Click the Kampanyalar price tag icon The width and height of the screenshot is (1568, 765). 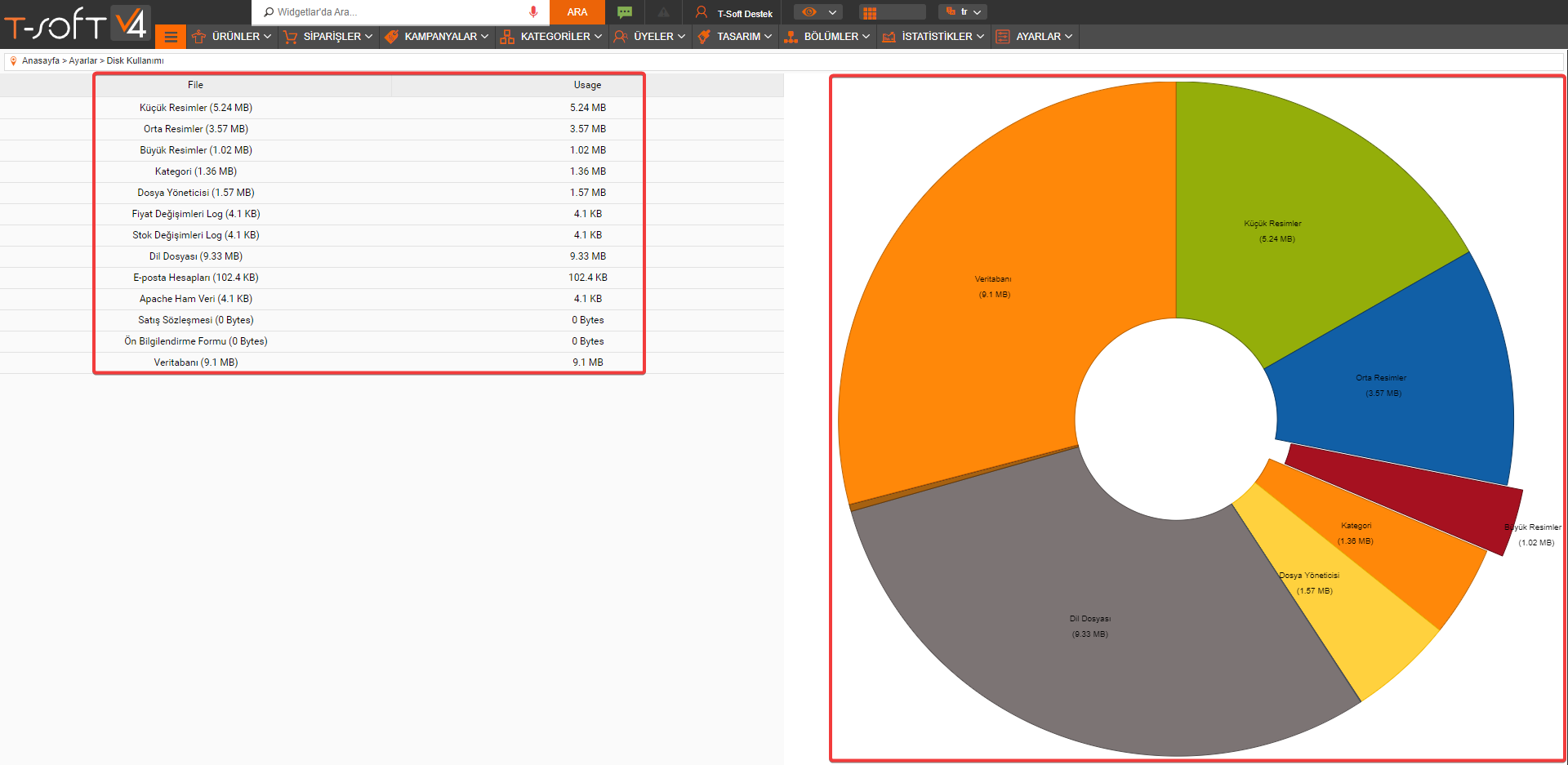(x=391, y=37)
